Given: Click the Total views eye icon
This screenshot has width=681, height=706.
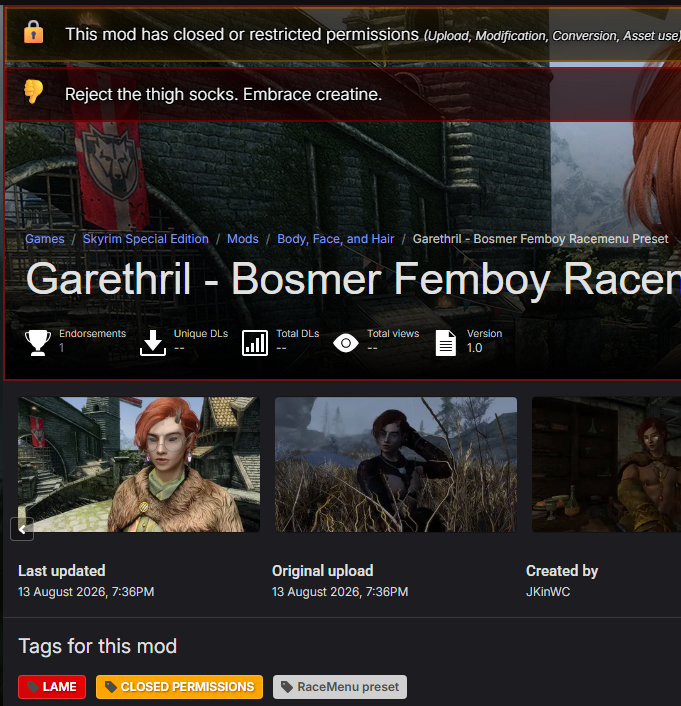Looking at the screenshot, I should click(346, 343).
